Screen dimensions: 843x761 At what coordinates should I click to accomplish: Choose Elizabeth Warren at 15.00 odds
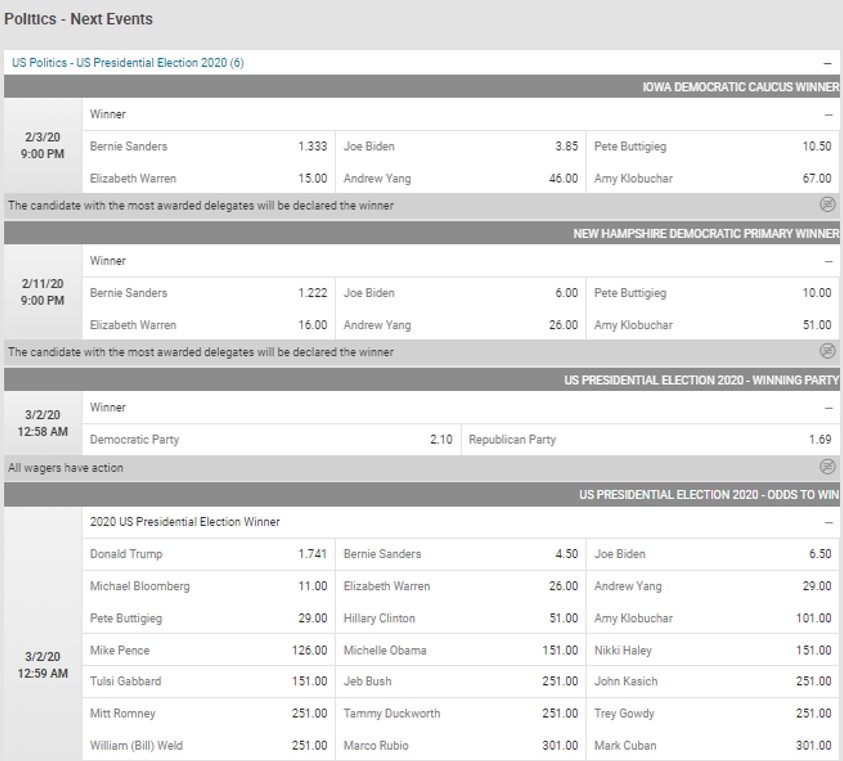point(209,178)
